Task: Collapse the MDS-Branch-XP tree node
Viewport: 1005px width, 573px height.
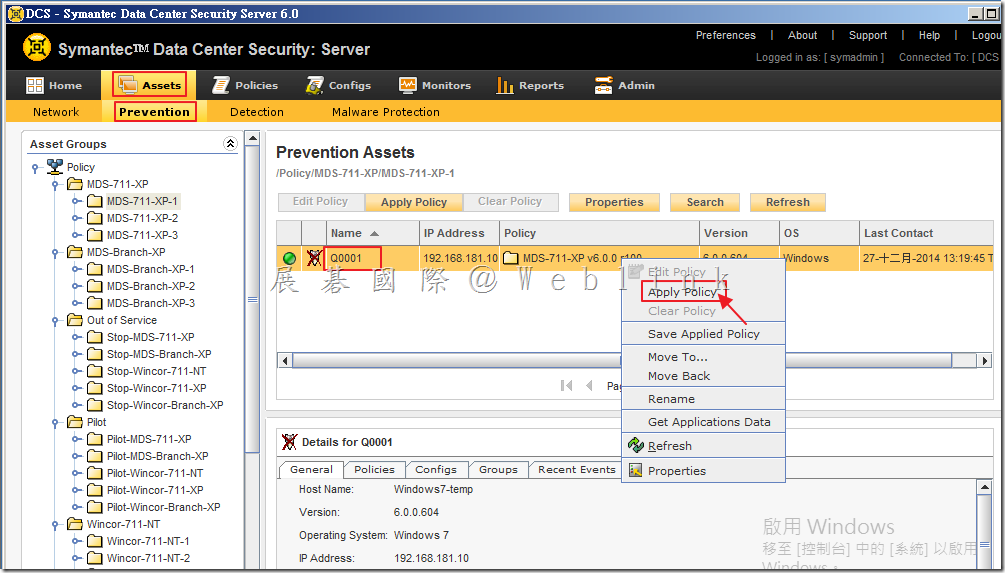Action: coord(56,253)
